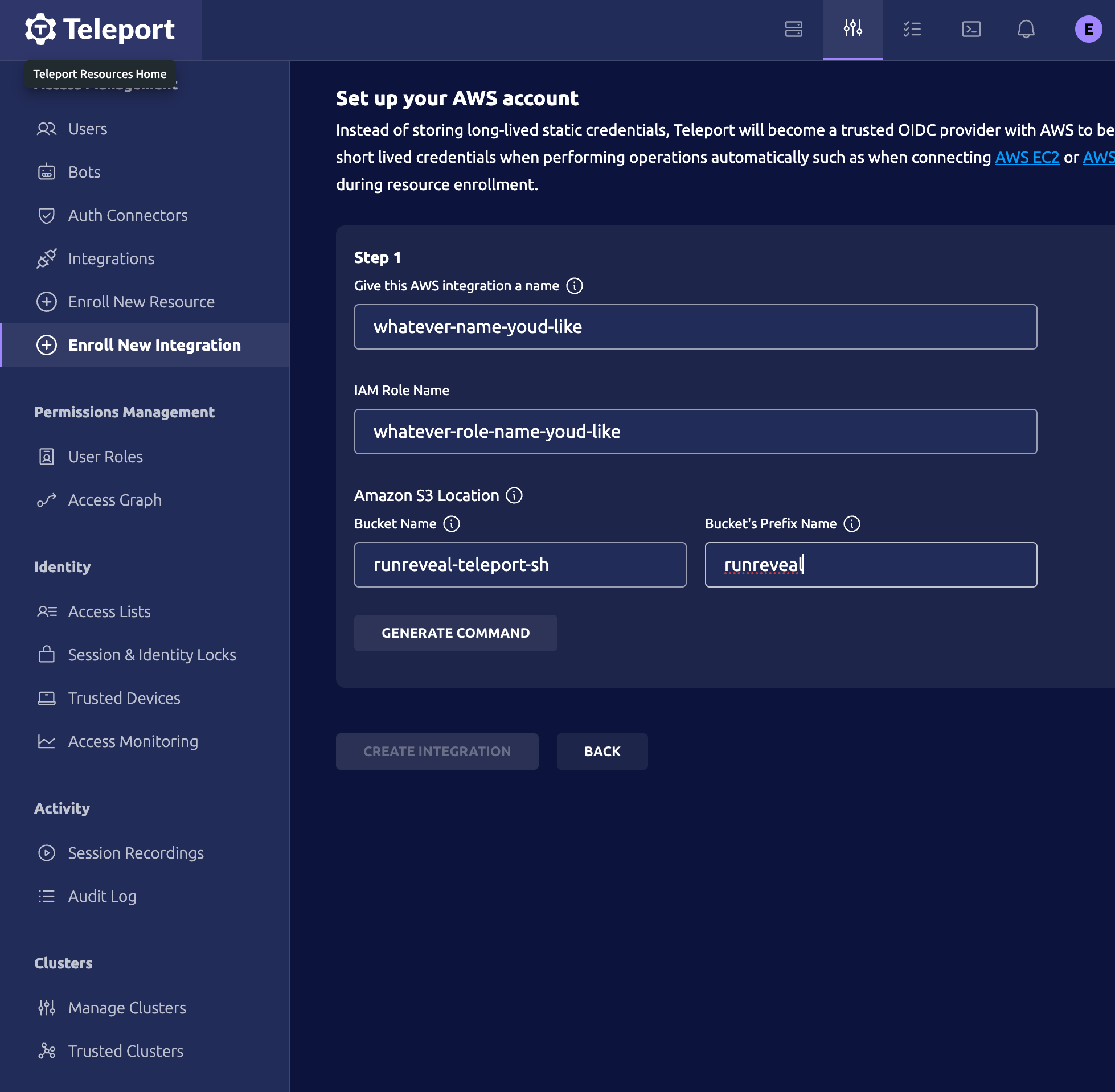Click the checklist icon in top navigation
Viewport: 1115px width, 1092px height.
pos(911,29)
